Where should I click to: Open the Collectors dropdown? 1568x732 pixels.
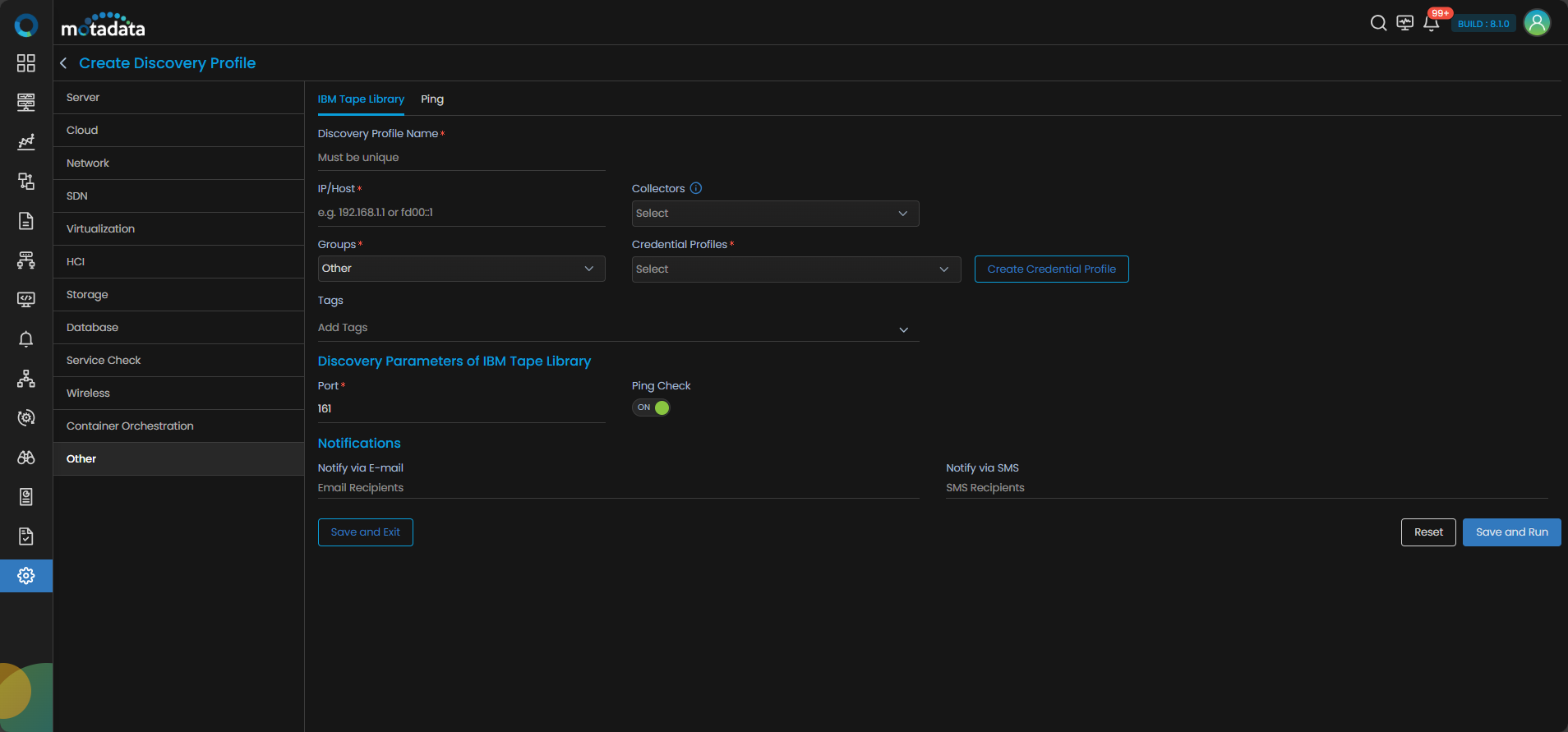(775, 214)
